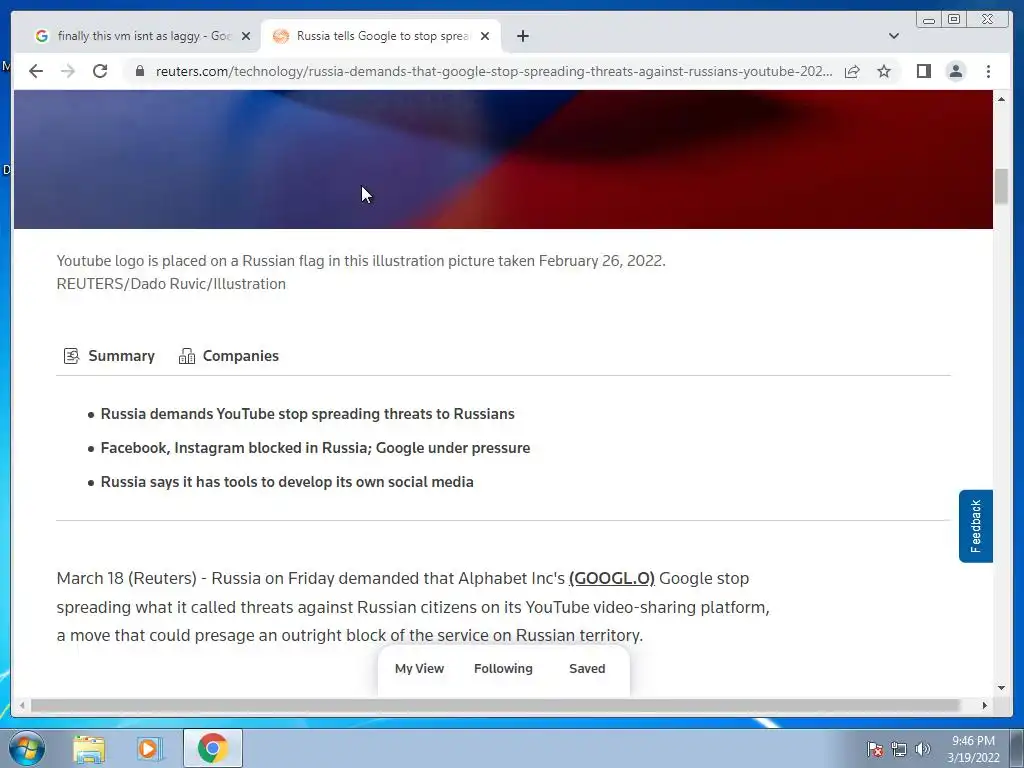Image resolution: width=1024 pixels, height=768 pixels.
Task: Click the vertical scrollbar down arrow
Action: coord(1001,688)
